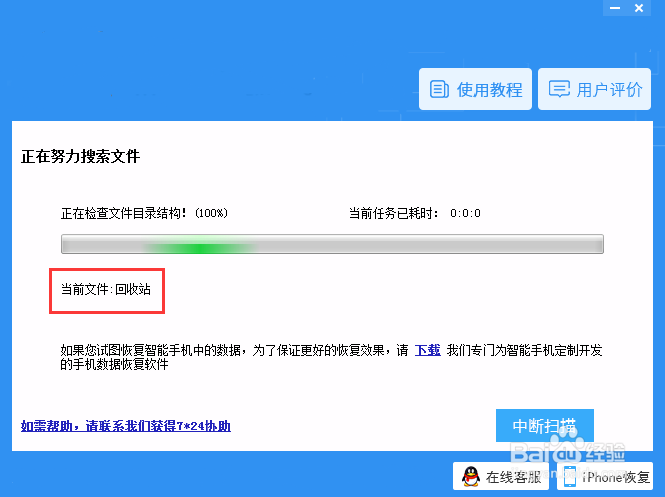Click the QQ penguin icon

click(x=471, y=477)
